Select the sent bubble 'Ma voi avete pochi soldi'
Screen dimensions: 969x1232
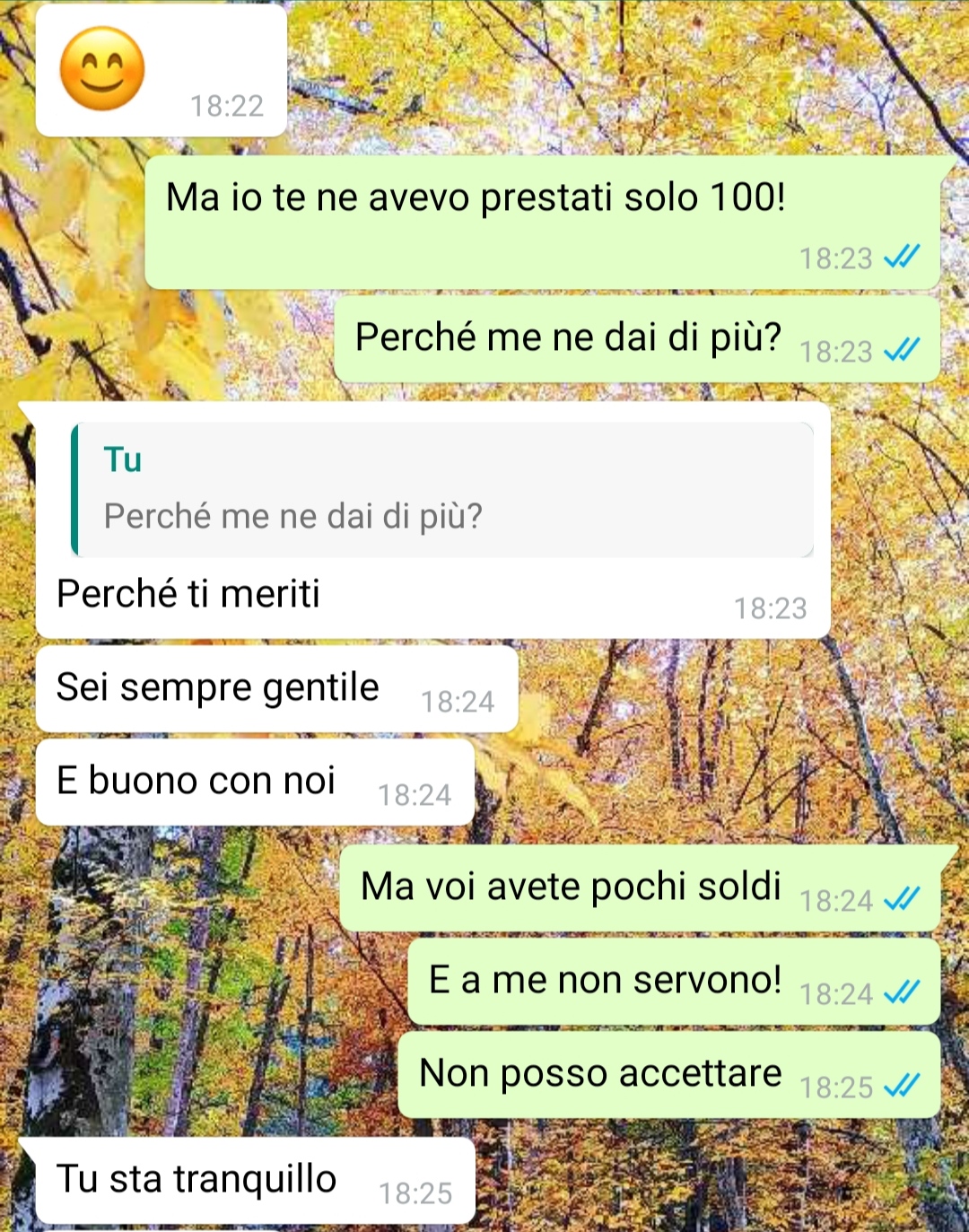[x=640, y=888]
